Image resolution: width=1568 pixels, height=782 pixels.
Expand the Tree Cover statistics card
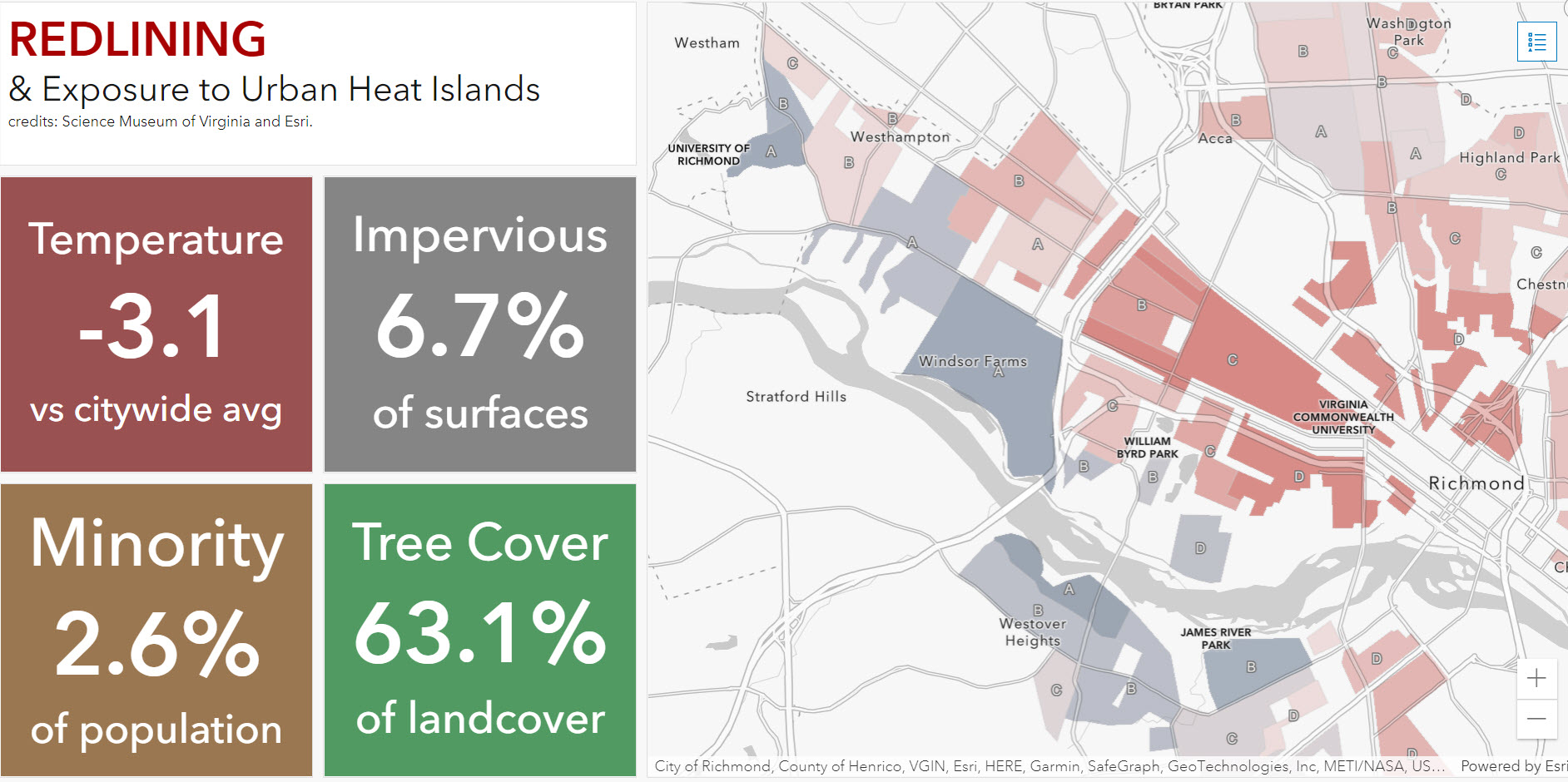(x=480, y=631)
